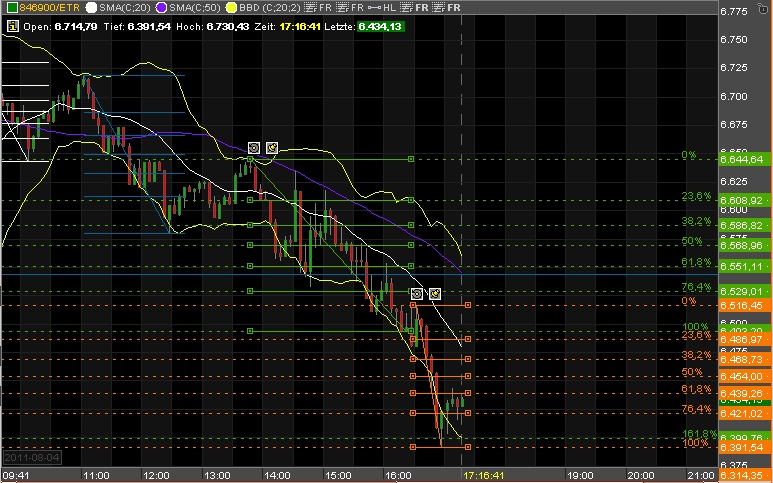Select the FR legend entry right after BBD

pos(318,7)
